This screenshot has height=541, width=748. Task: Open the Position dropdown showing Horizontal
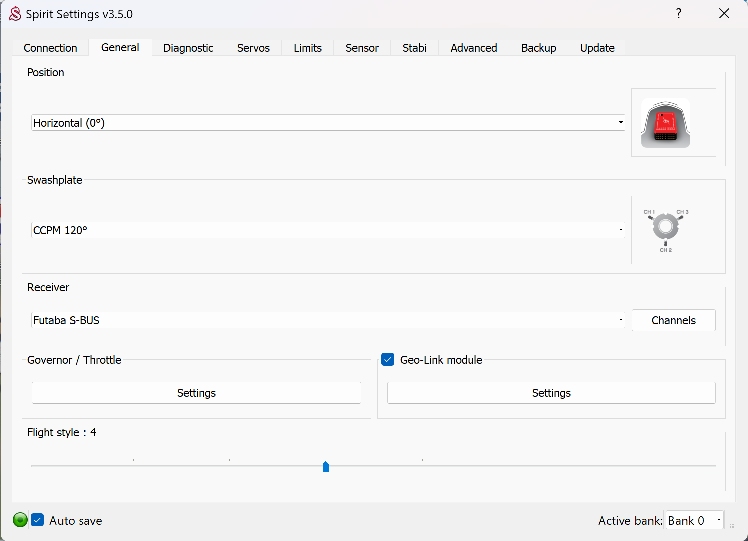pyautogui.click(x=328, y=123)
